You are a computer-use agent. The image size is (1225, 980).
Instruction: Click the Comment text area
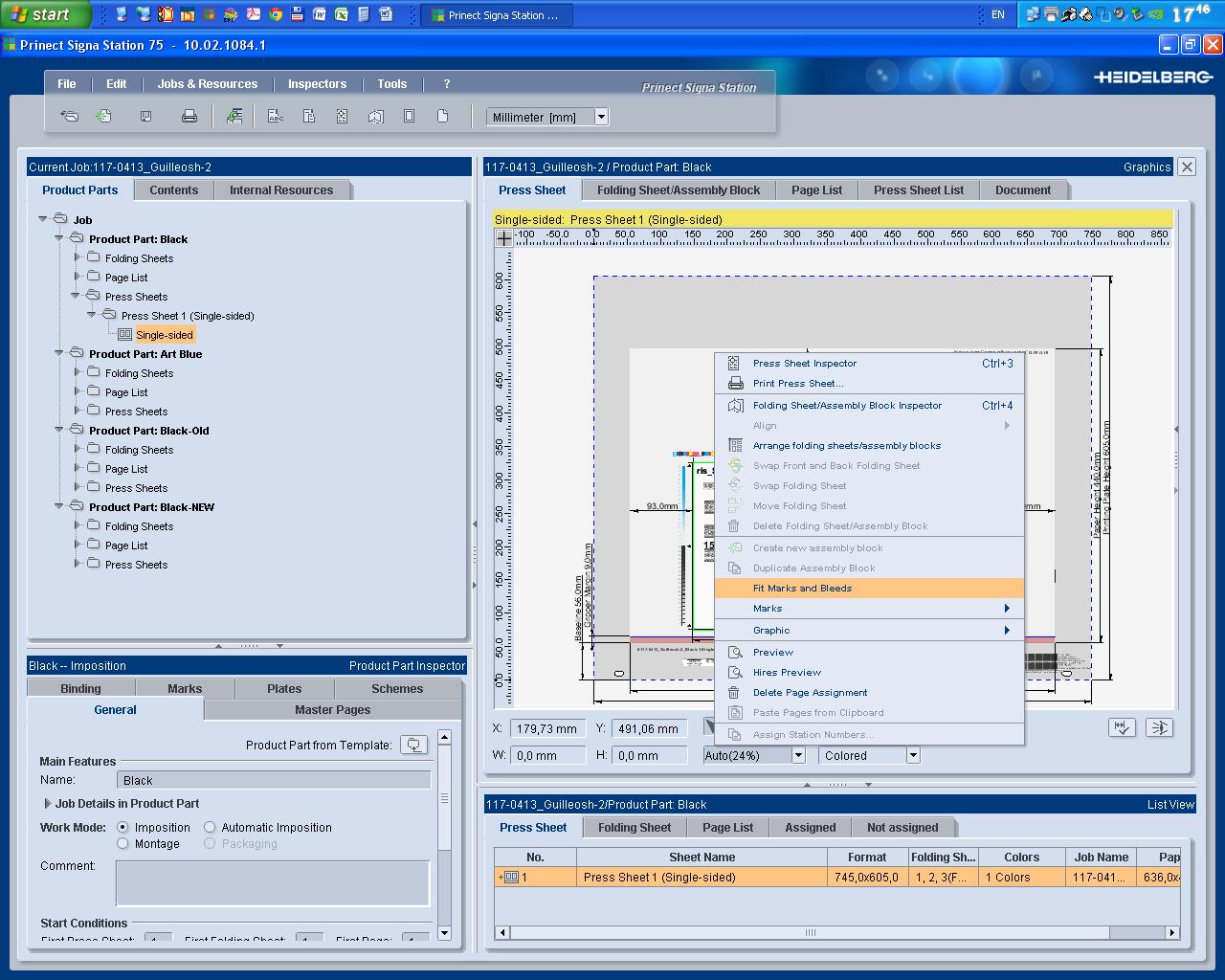(273, 882)
